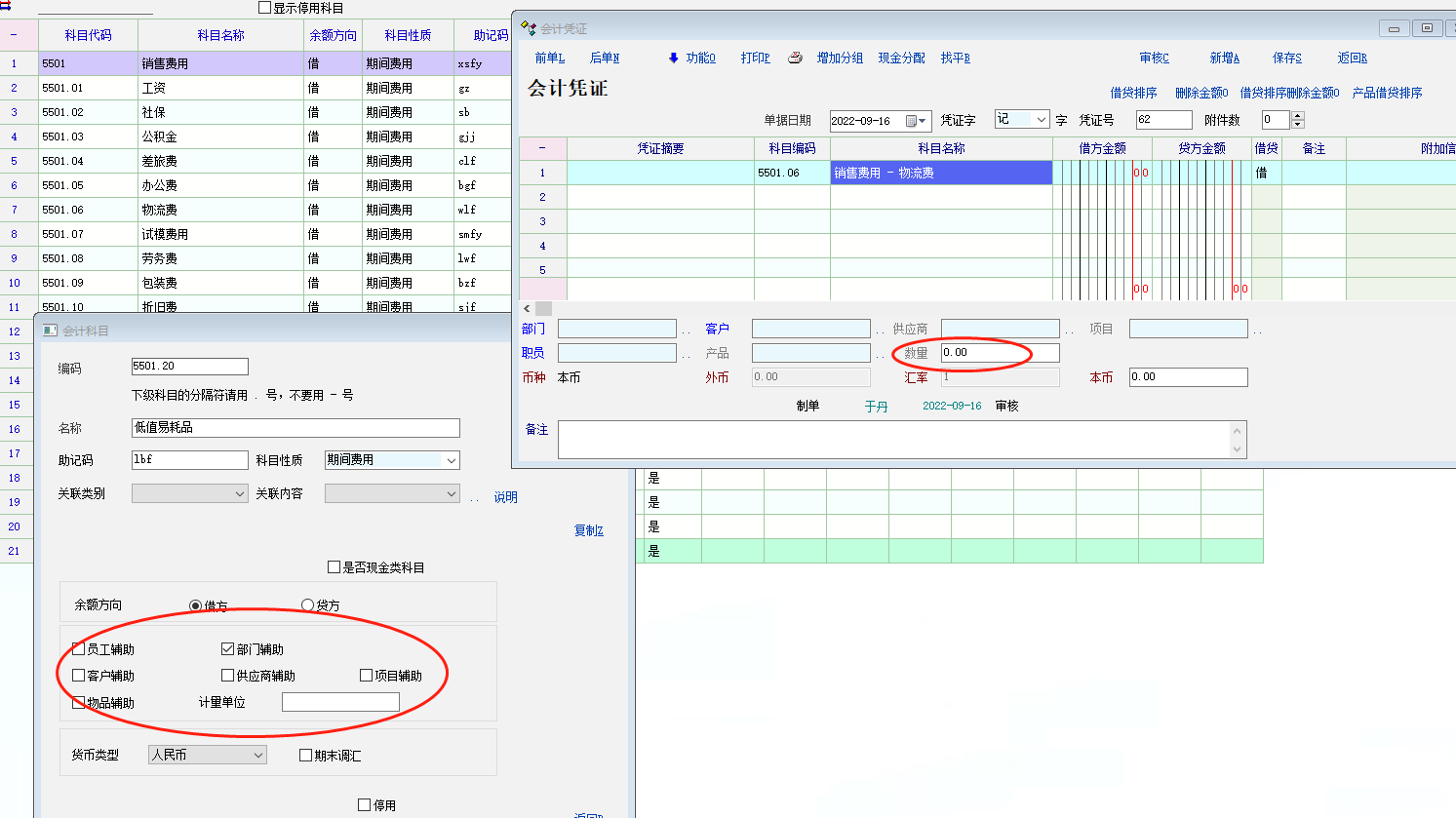Click the 会计凭证 window title icon
The height and width of the screenshot is (818, 1456).
(529, 27)
